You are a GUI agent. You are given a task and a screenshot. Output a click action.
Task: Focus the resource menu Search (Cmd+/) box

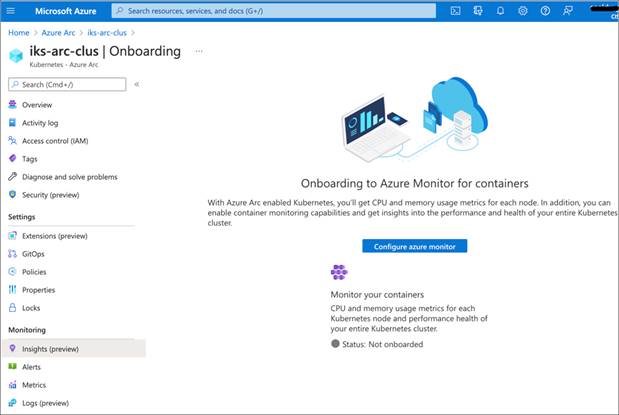point(67,84)
